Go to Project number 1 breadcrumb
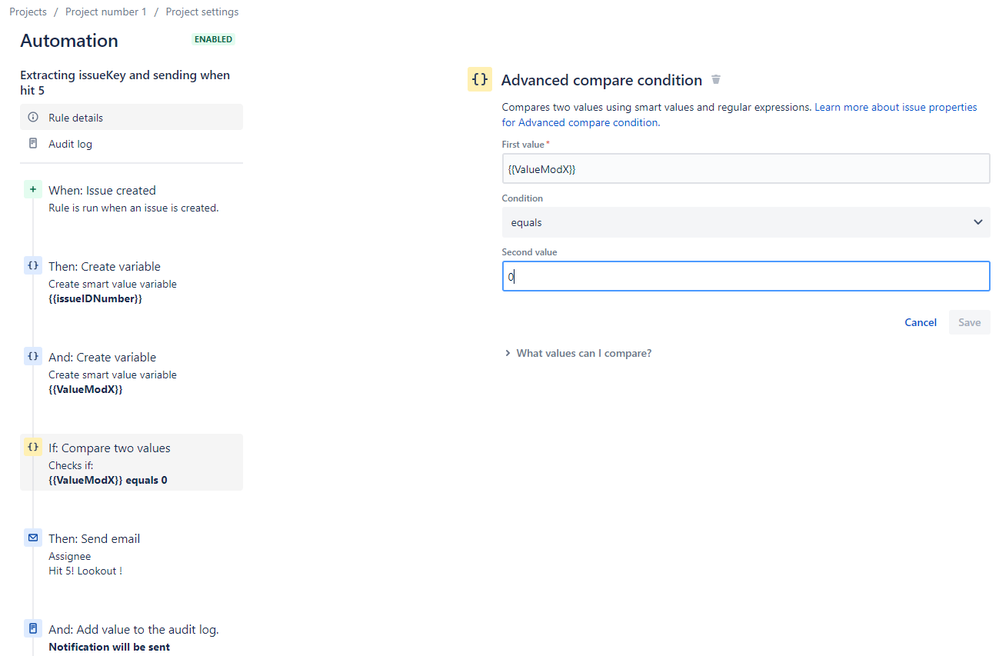999x656 pixels. coord(106,11)
